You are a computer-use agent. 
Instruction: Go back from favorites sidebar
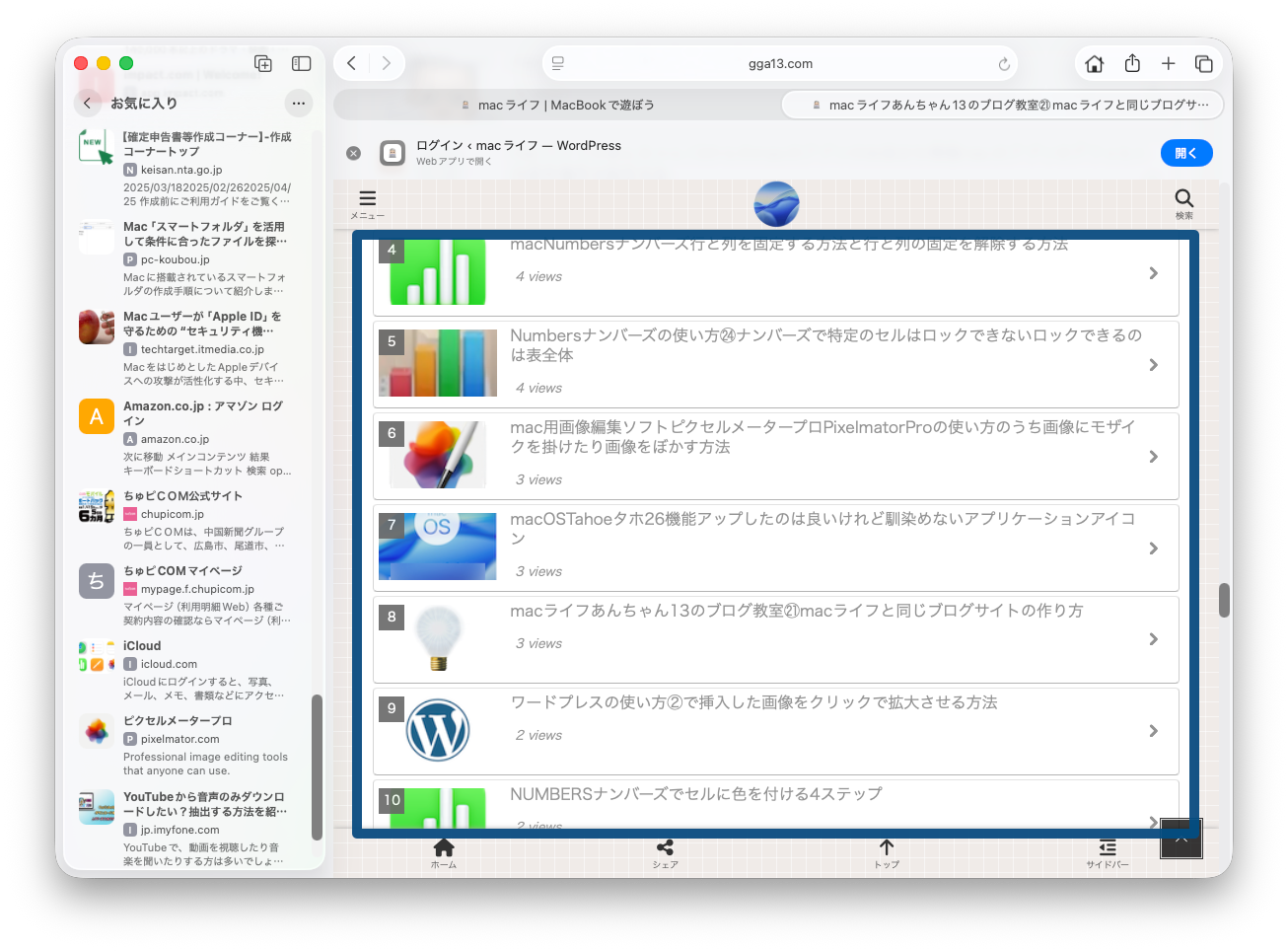[x=88, y=103]
